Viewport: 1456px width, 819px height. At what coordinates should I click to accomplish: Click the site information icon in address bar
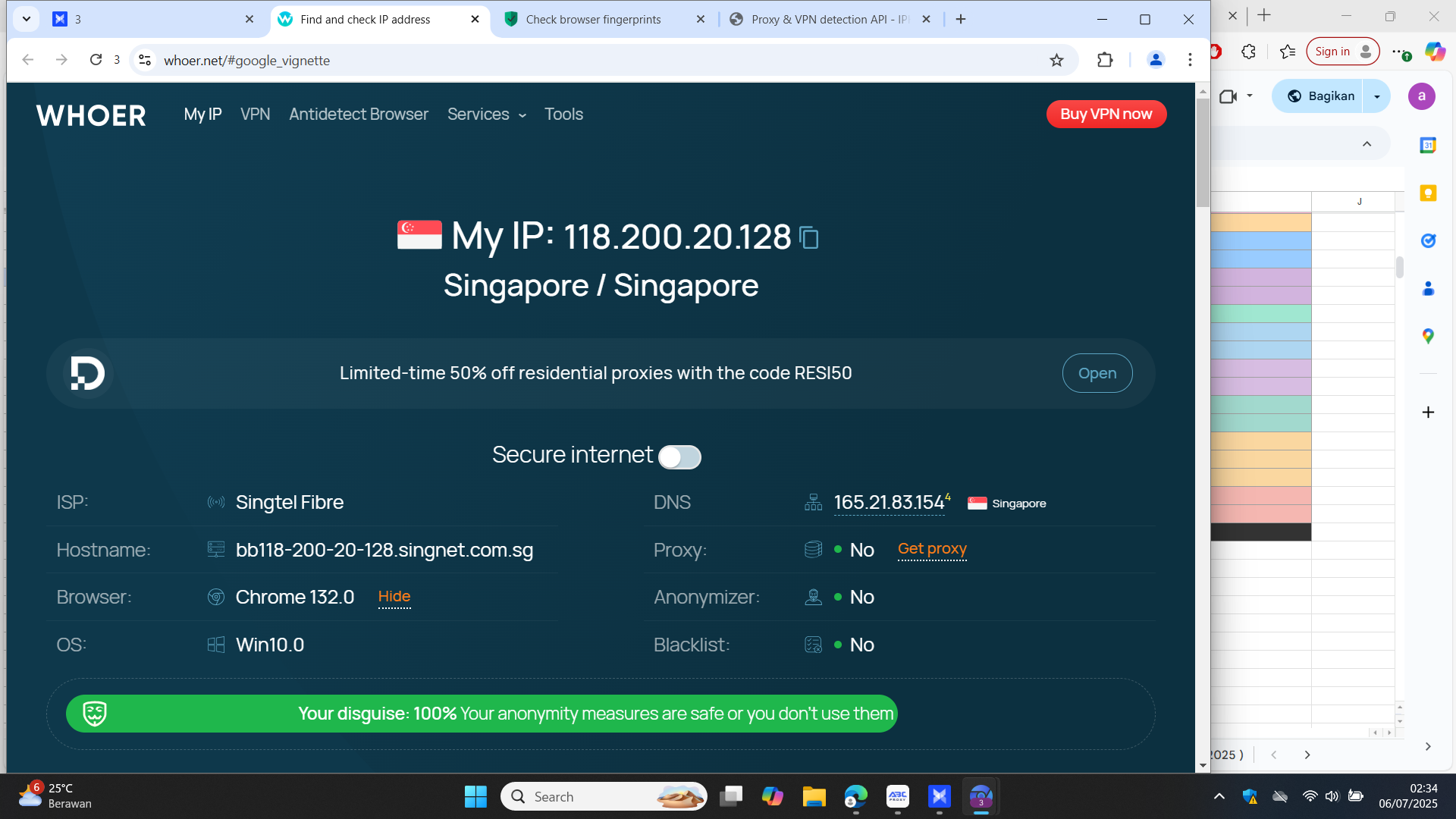[x=145, y=60]
